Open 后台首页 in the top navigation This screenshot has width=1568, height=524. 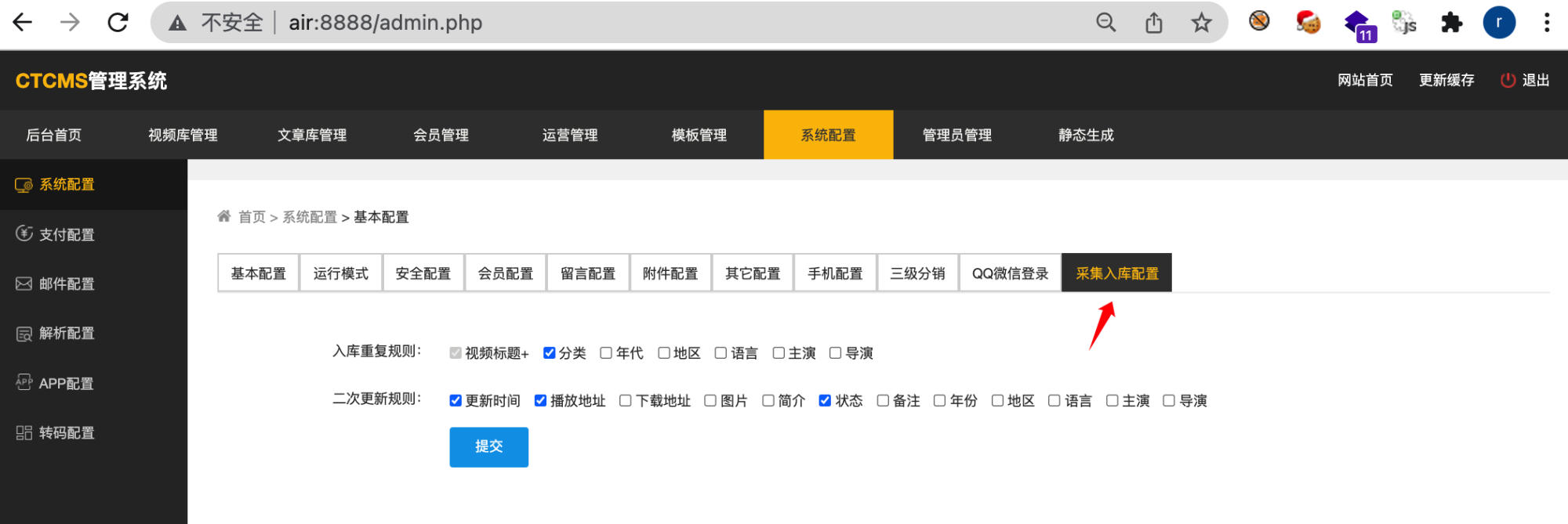click(54, 135)
